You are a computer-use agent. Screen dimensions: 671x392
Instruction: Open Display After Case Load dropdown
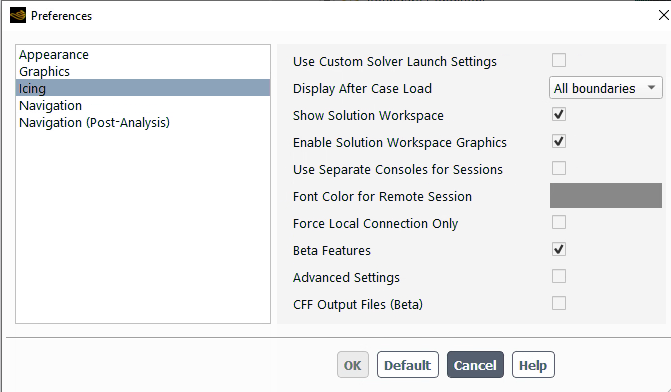tap(606, 88)
